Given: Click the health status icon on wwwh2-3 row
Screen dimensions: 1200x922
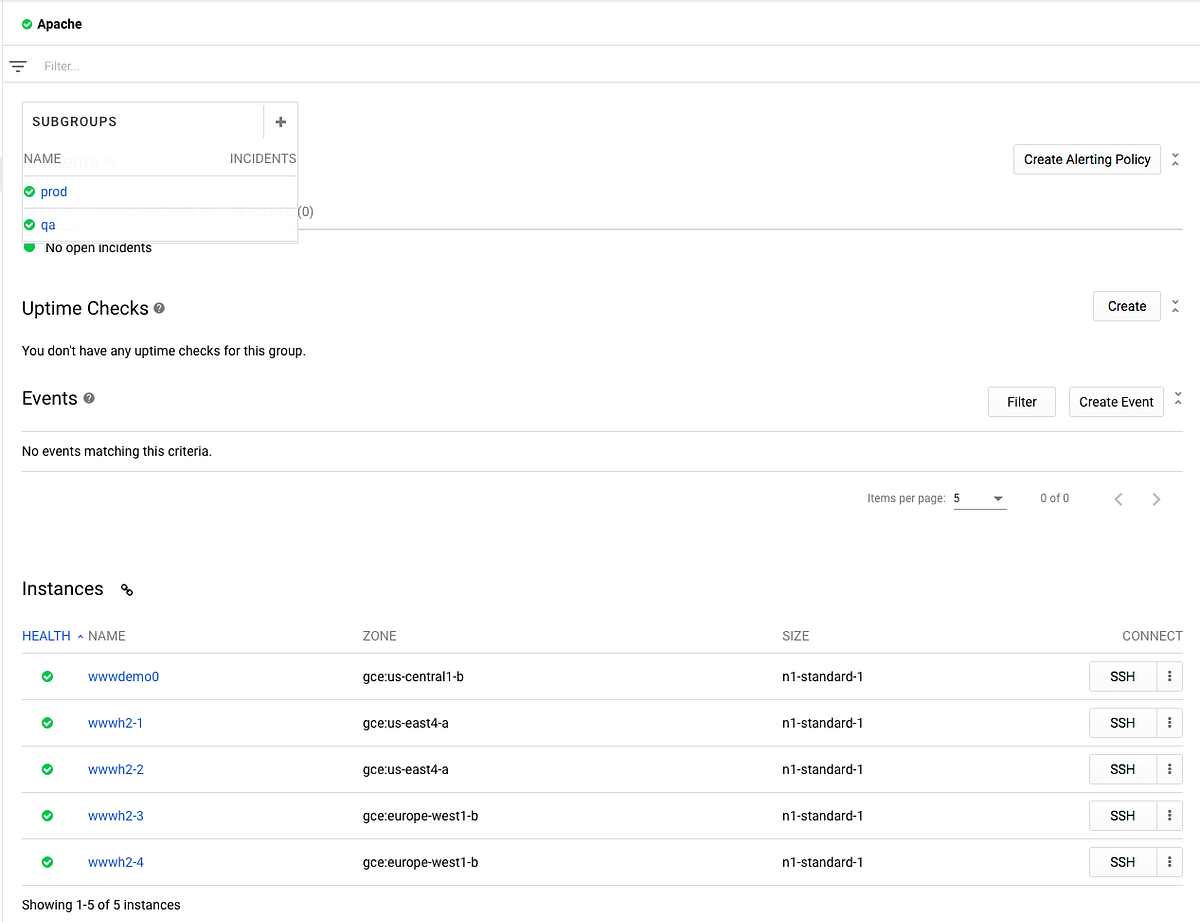Looking at the screenshot, I should tap(47, 815).
